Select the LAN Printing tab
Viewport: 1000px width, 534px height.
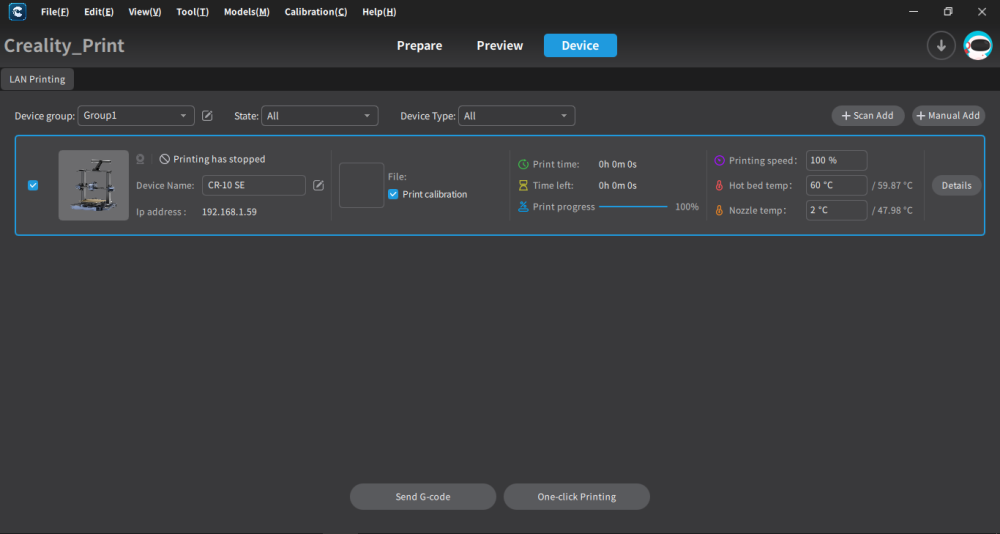37,80
